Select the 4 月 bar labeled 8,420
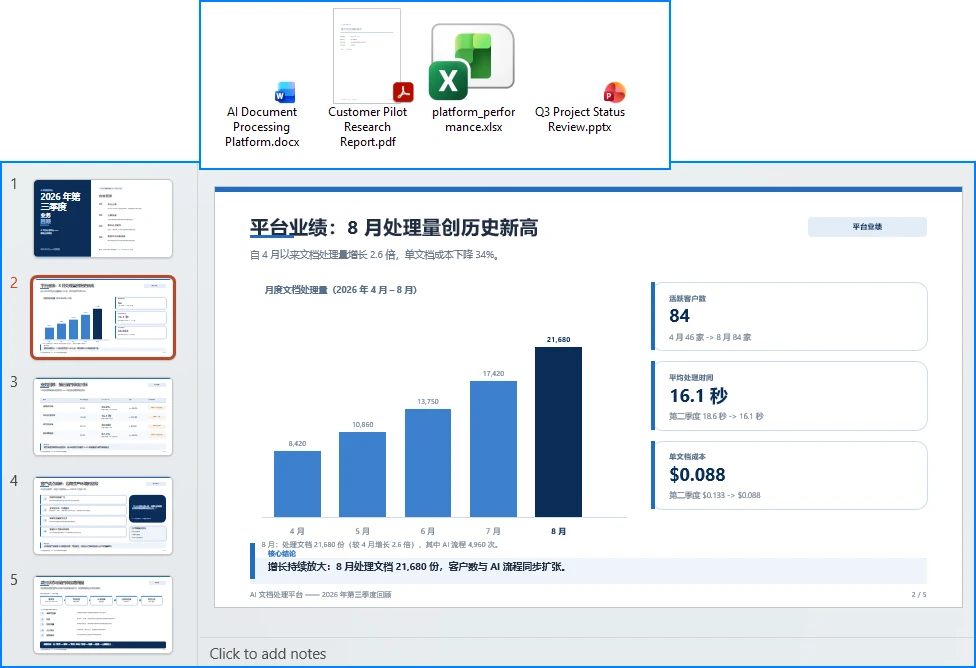This screenshot has width=976, height=668. point(298,484)
